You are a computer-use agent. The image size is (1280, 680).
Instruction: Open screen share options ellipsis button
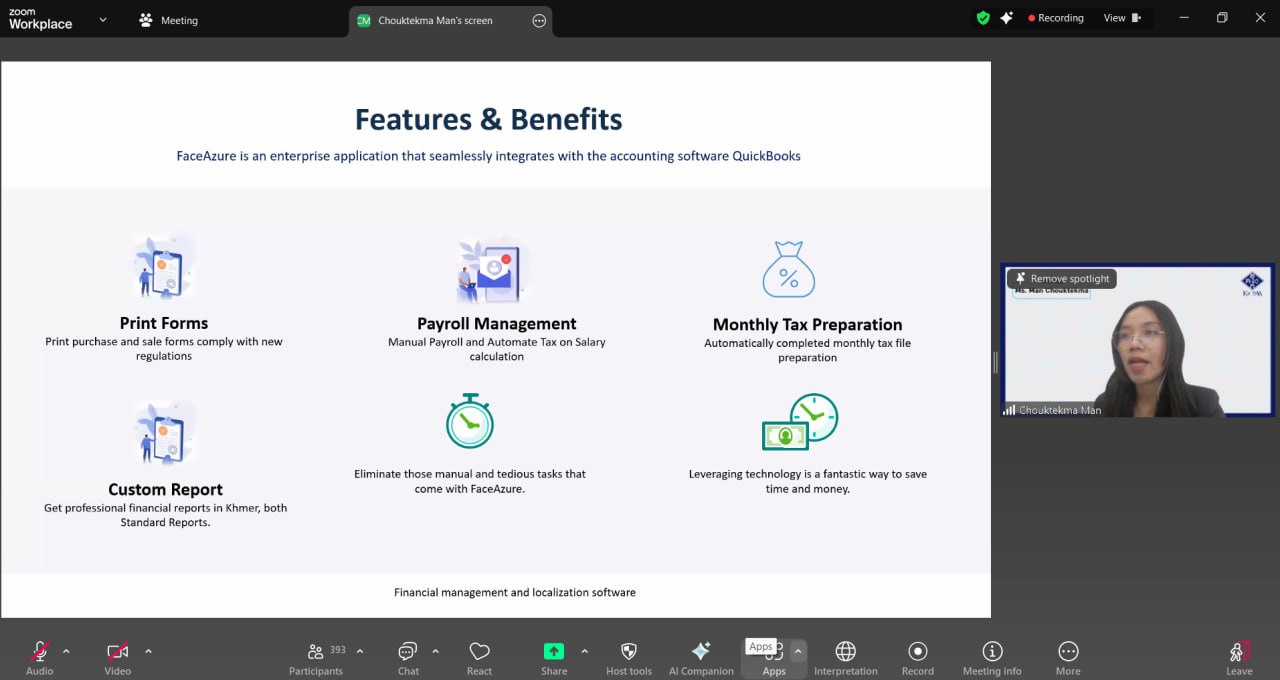[539, 20]
